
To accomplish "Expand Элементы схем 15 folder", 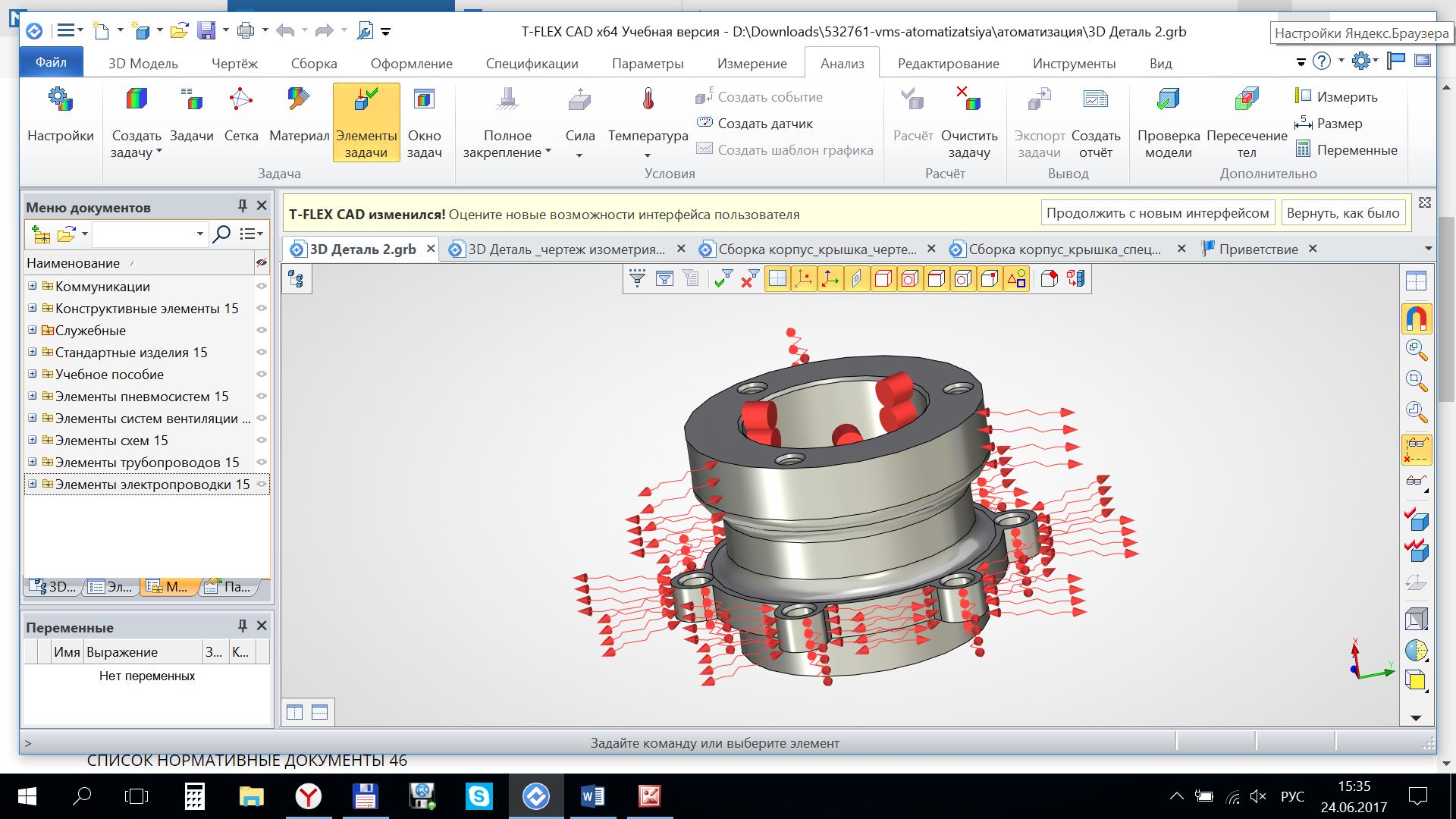I will click(x=33, y=440).
